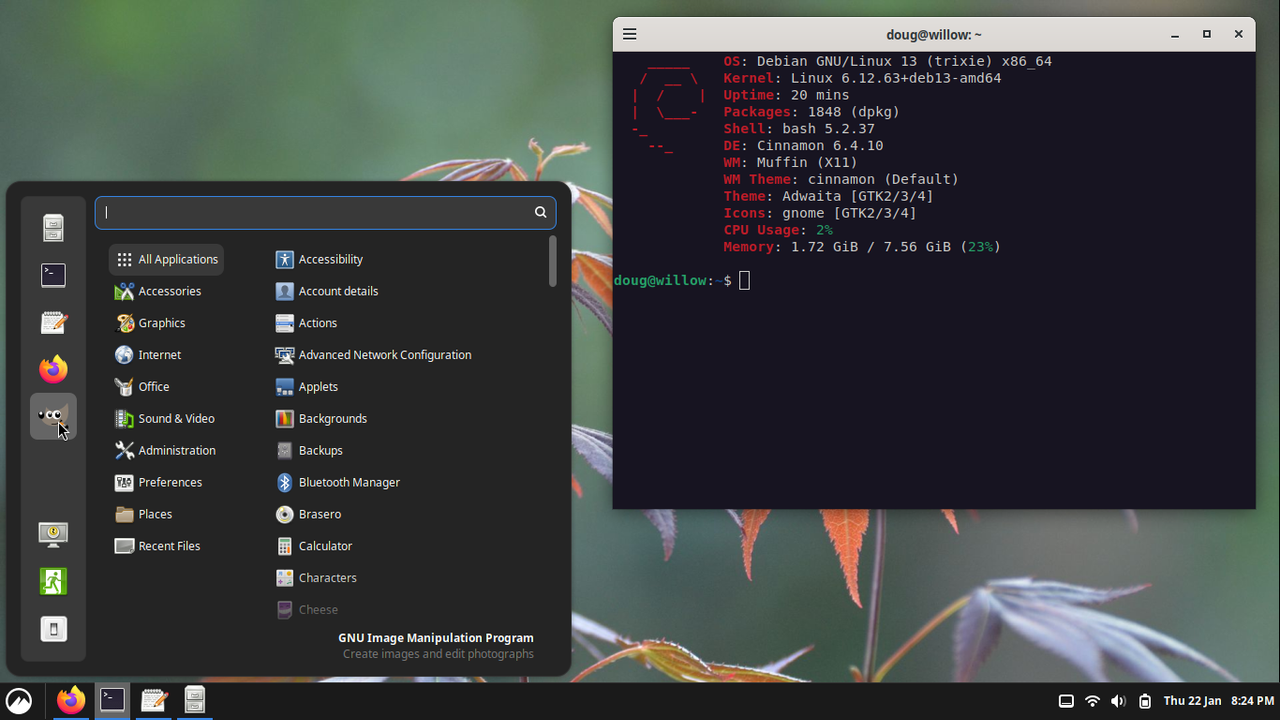Open the file manager sidebar icon
This screenshot has width=1280, height=720.
coord(53,227)
